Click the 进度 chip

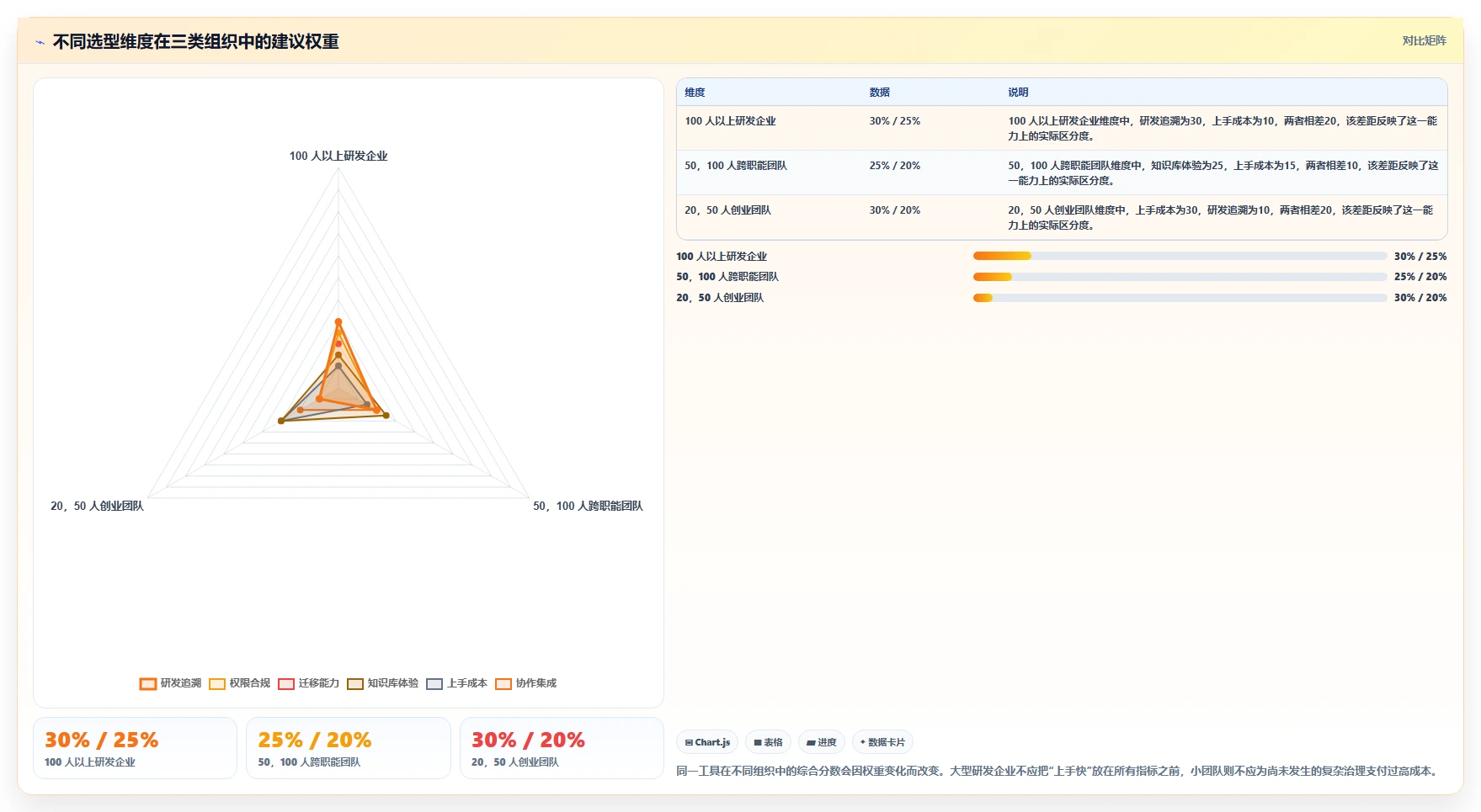[x=821, y=742]
